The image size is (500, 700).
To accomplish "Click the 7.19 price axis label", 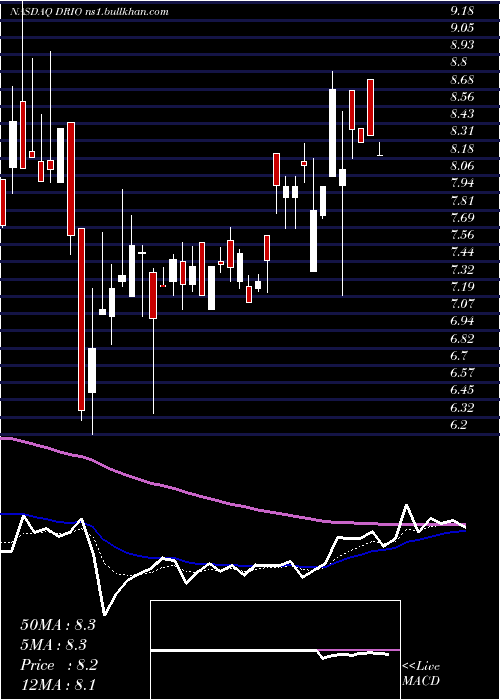I will (x=462, y=287).
